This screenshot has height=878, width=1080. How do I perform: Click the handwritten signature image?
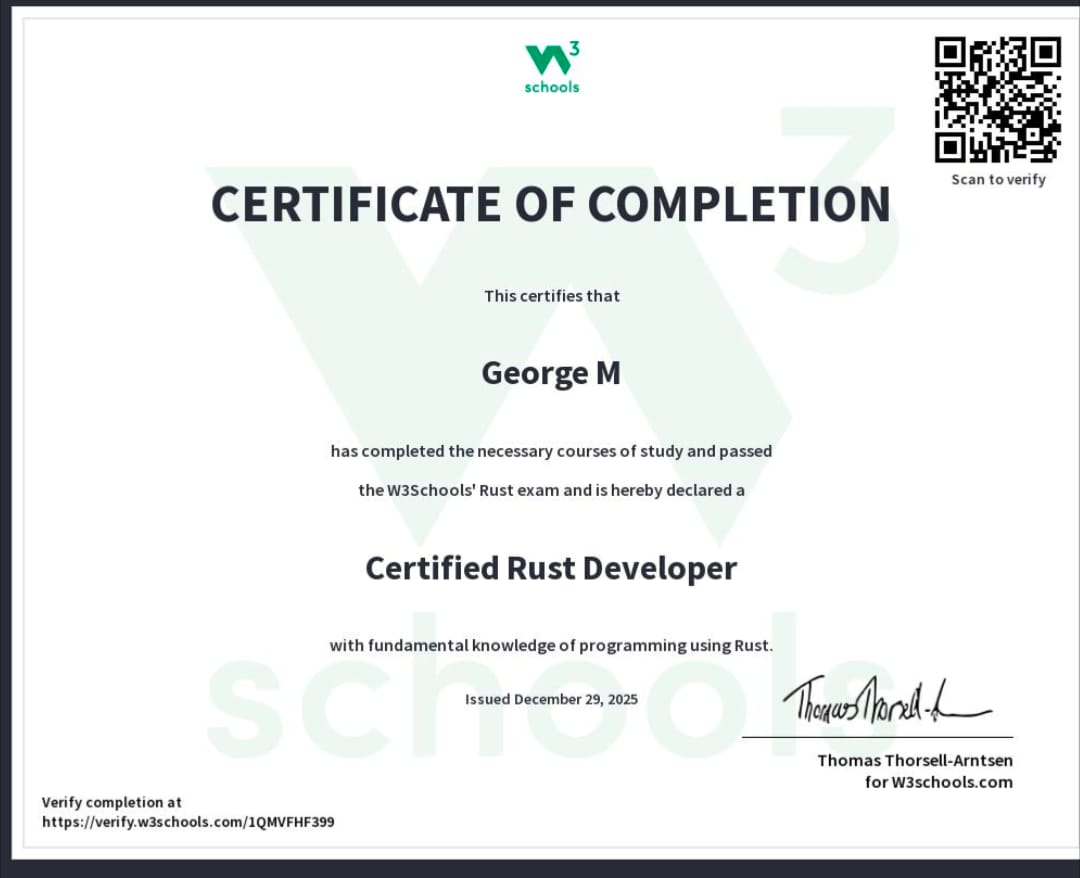click(x=887, y=701)
